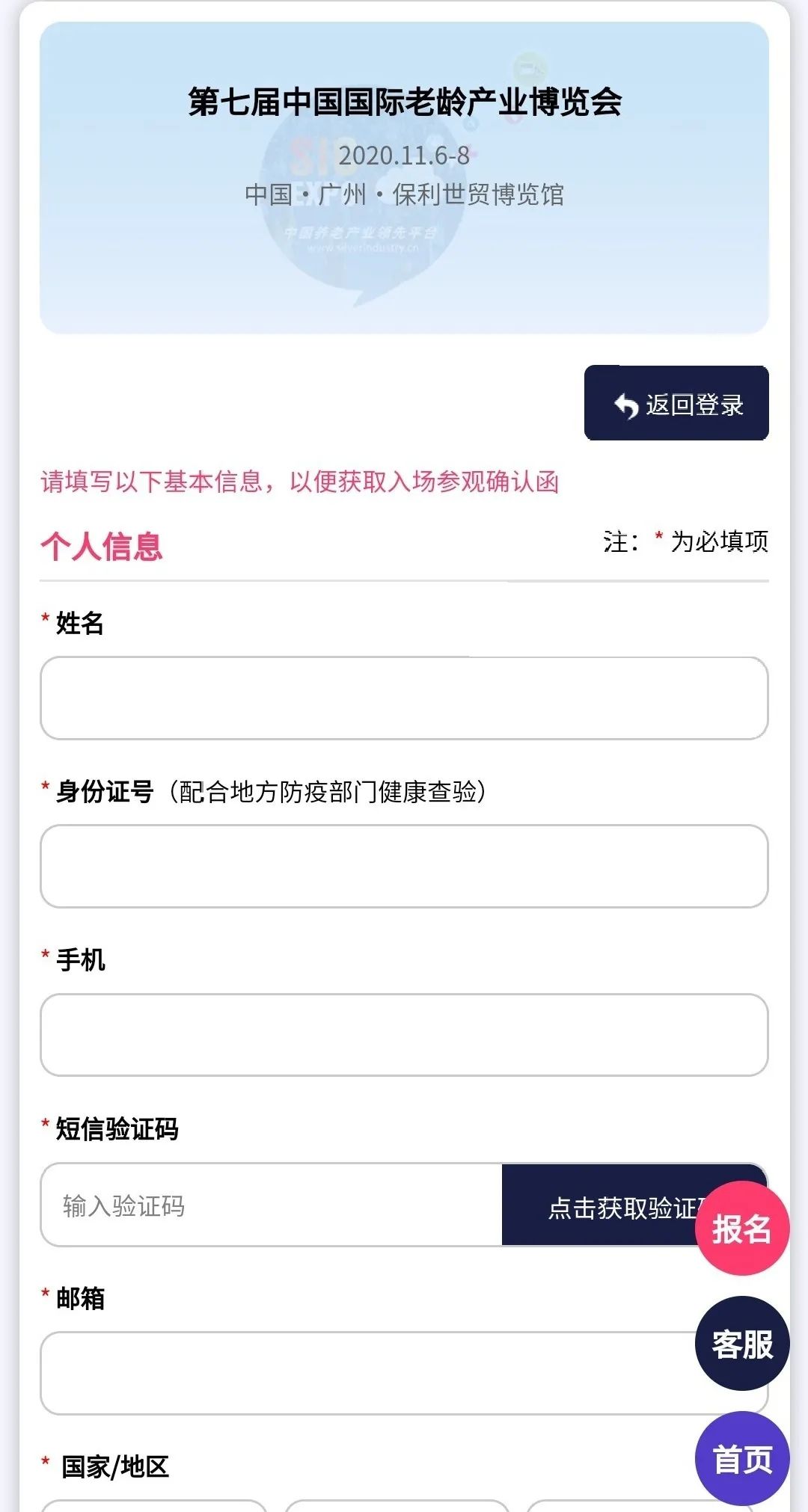Click the 为必填项 required note

[718, 541]
